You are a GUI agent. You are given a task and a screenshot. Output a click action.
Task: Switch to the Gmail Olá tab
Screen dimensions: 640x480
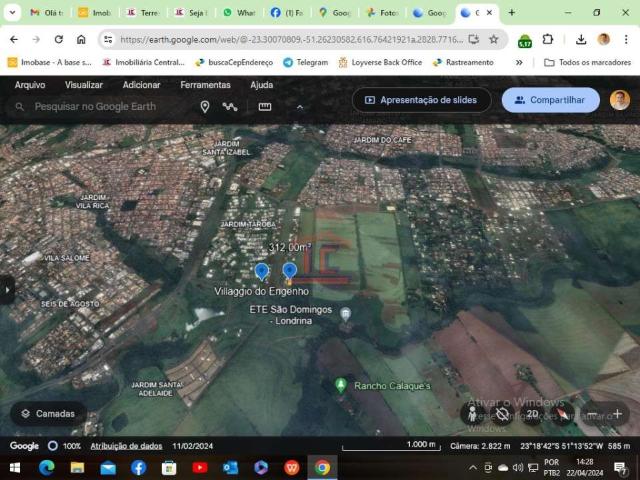click(x=47, y=13)
